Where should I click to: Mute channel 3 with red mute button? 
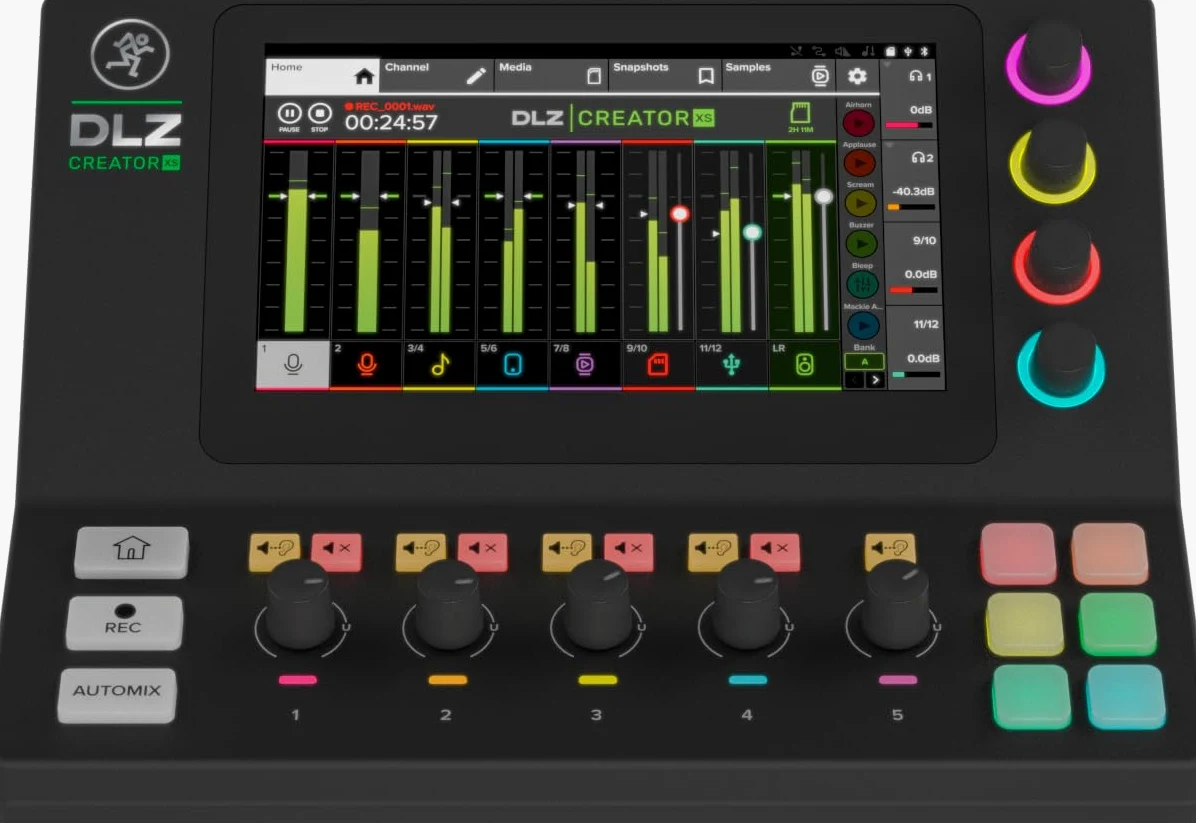pos(629,551)
